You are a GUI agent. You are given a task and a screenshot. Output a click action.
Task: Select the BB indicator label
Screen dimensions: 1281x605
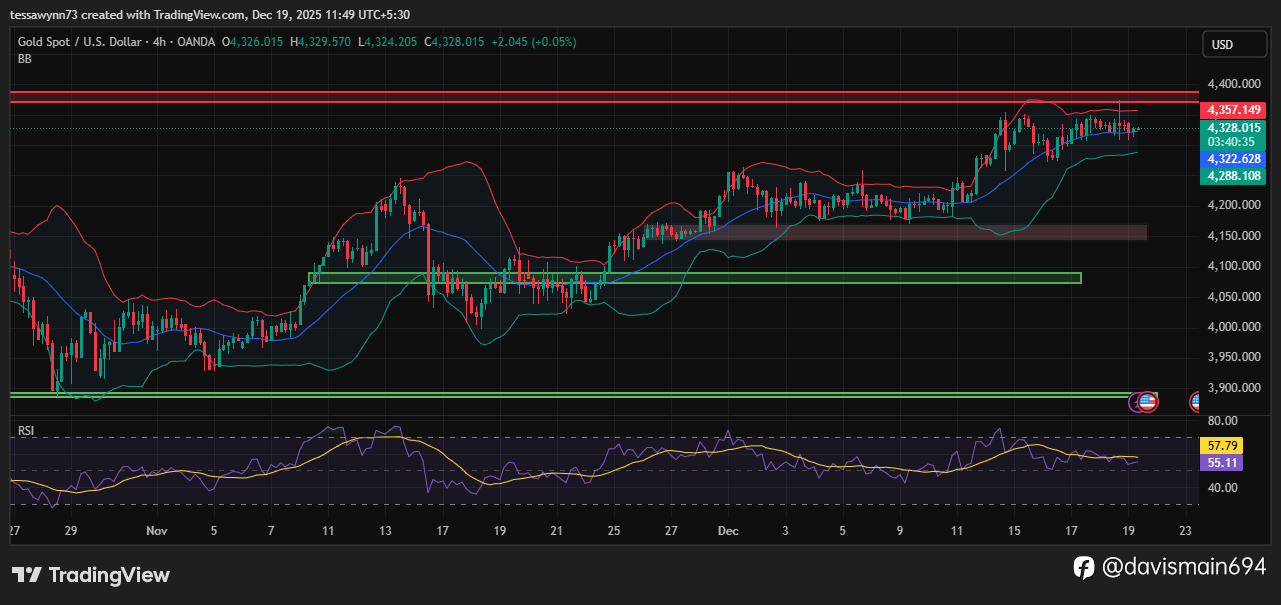tap(25, 60)
